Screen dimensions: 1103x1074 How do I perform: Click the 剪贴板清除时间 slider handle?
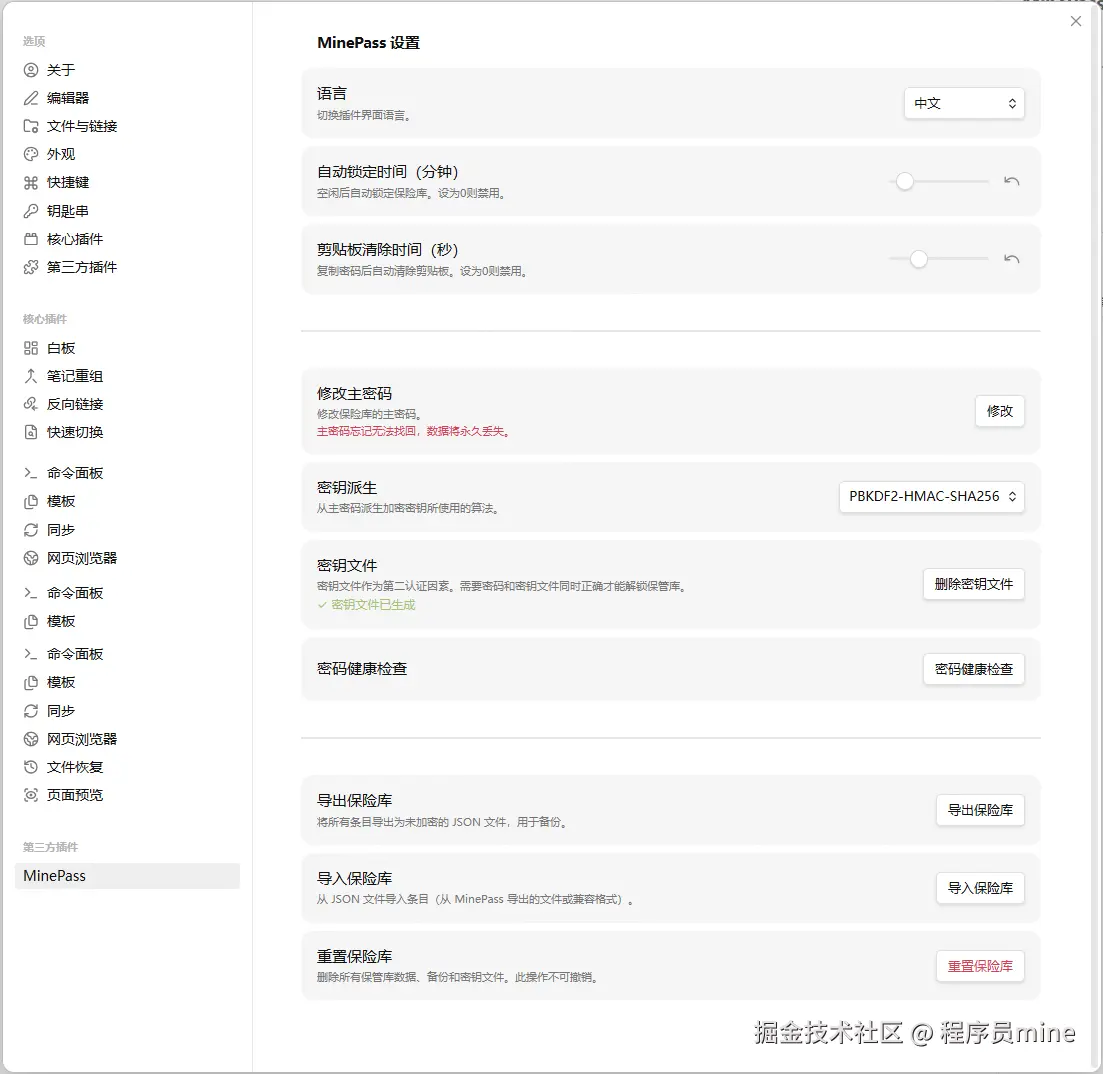[919, 259]
